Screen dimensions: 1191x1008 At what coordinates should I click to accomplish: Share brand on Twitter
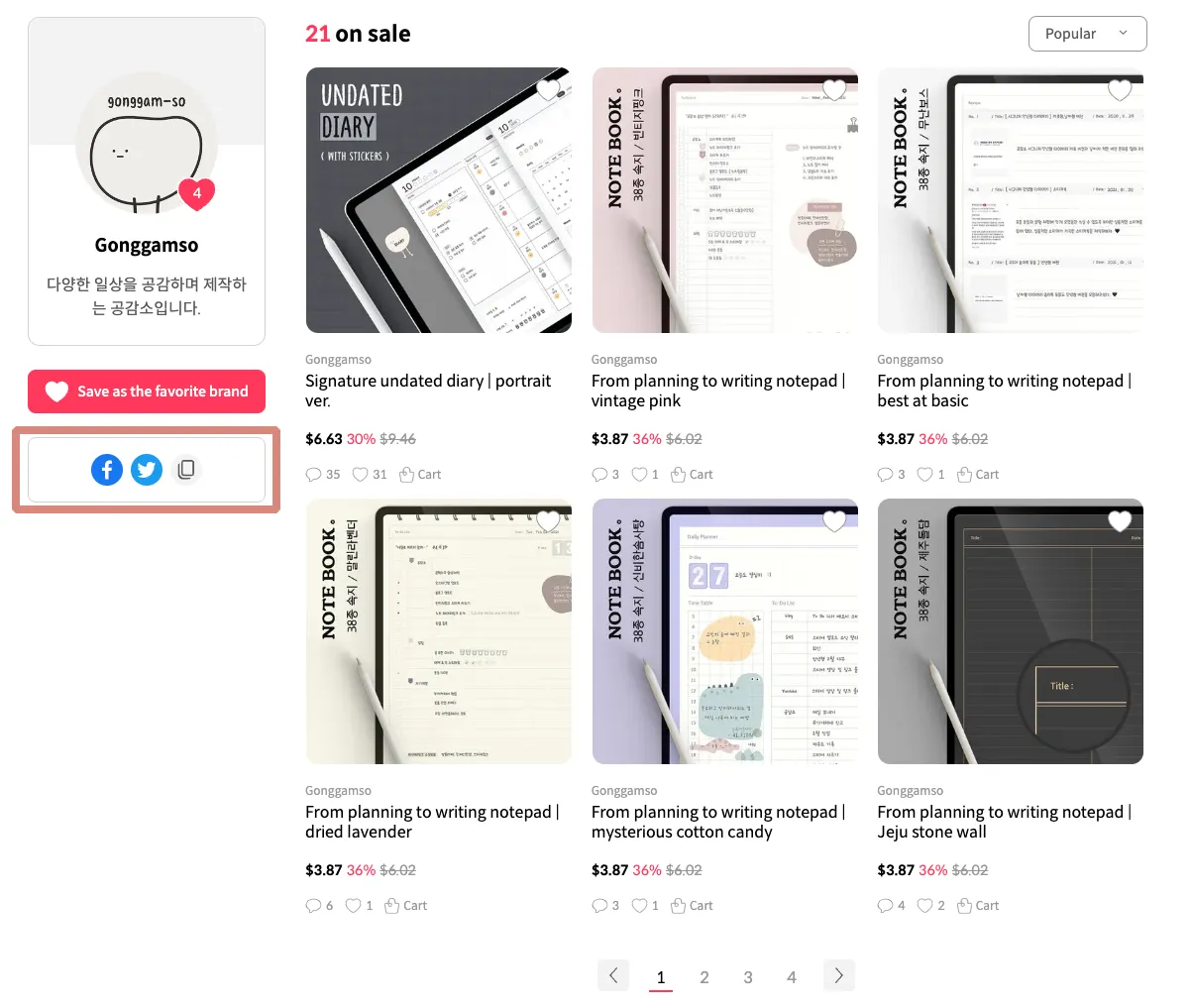click(147, 470)
